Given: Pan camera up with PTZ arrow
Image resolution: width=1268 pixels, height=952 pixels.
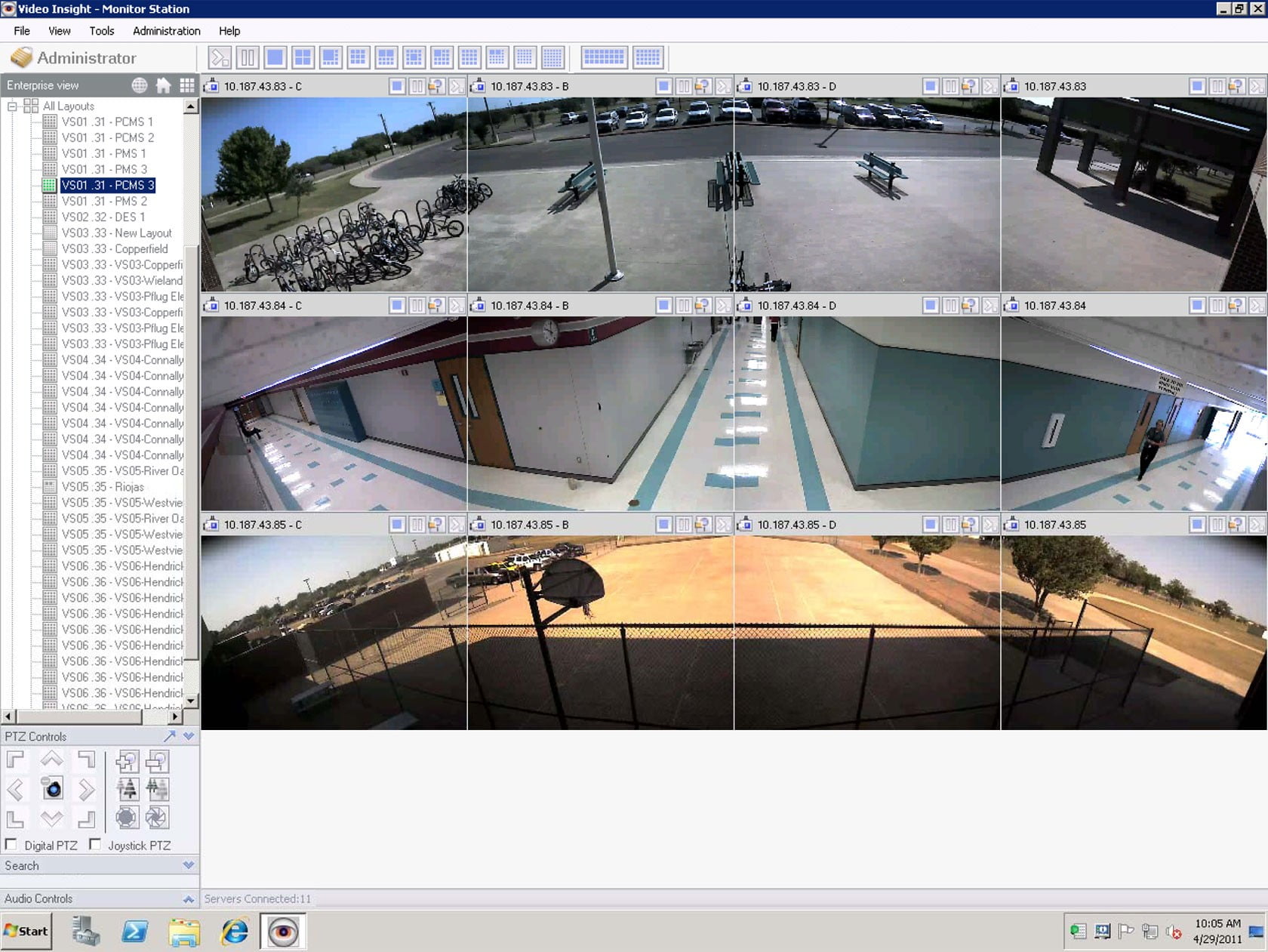Looking at the screenshot, I should [x=51, y=759].
